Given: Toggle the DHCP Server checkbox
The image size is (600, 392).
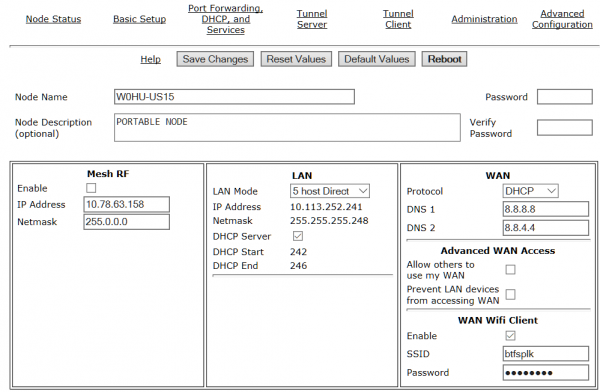Looking at the screenshot, I should [298, 236].
